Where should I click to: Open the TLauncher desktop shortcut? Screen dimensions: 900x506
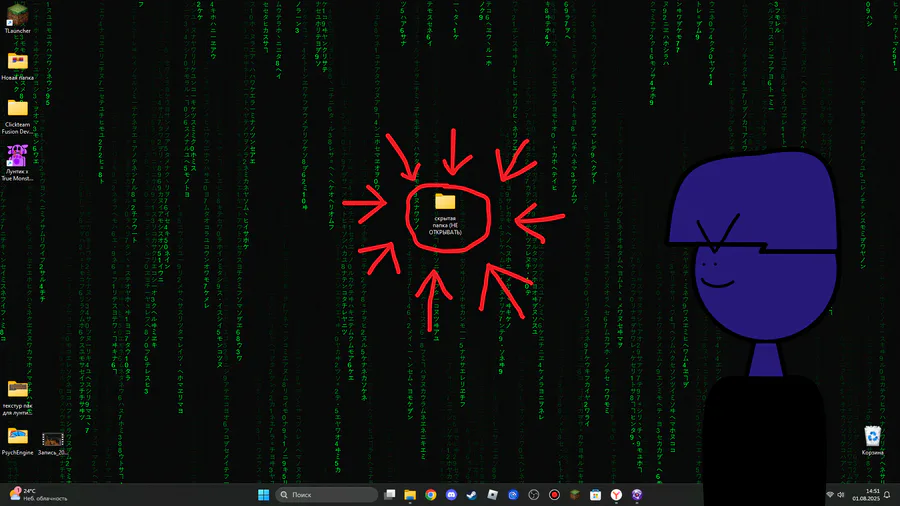pyautogui.click(x=17, y=18)
